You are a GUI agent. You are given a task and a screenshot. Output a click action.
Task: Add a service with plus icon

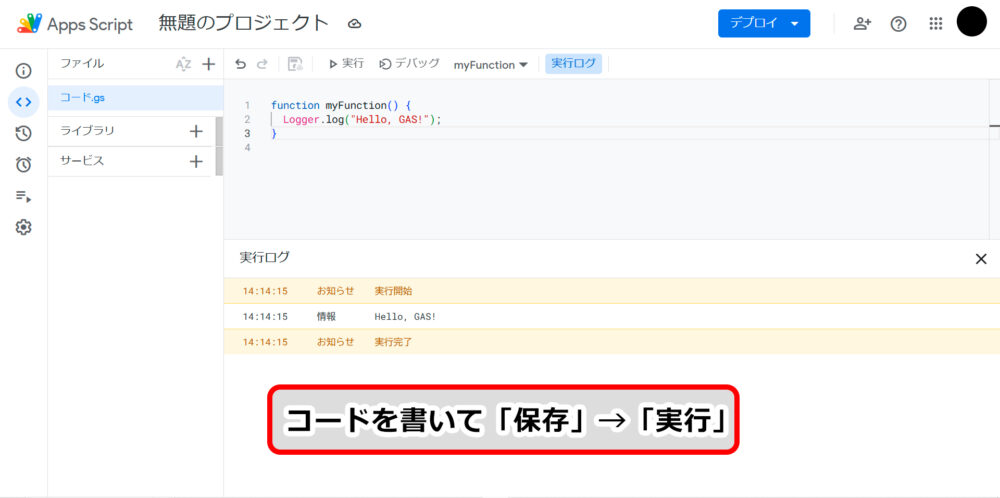point(196,161)
